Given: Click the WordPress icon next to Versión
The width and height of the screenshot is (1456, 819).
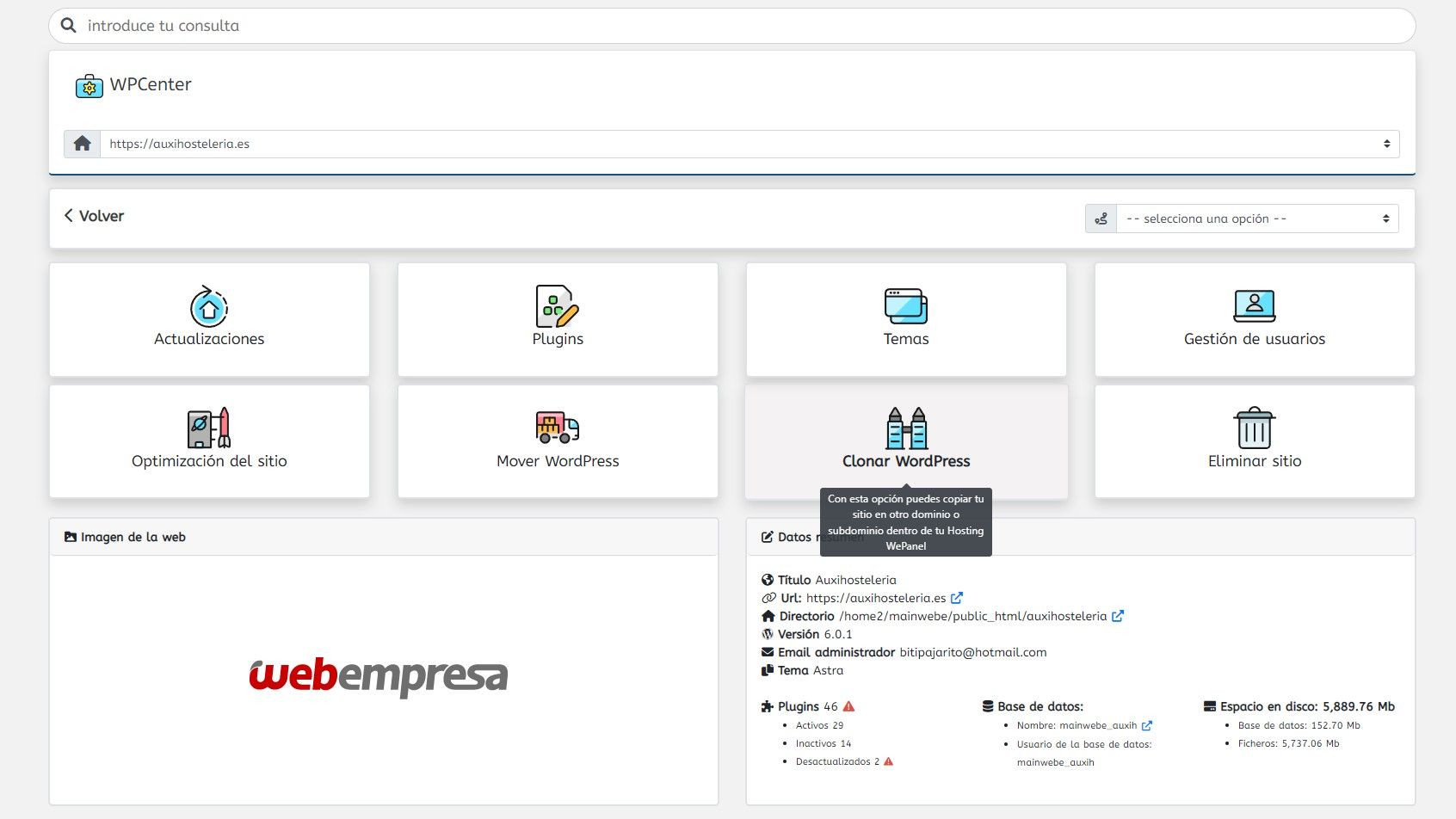Looking at the screenshot, I should tap(768, 634).
